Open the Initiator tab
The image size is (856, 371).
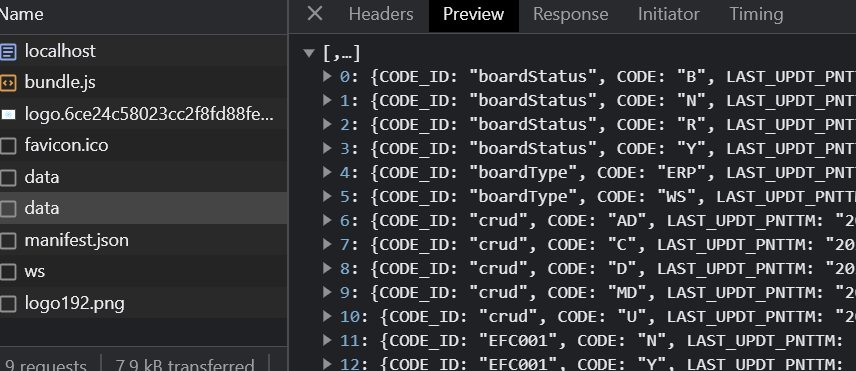(x=668, y=14)
